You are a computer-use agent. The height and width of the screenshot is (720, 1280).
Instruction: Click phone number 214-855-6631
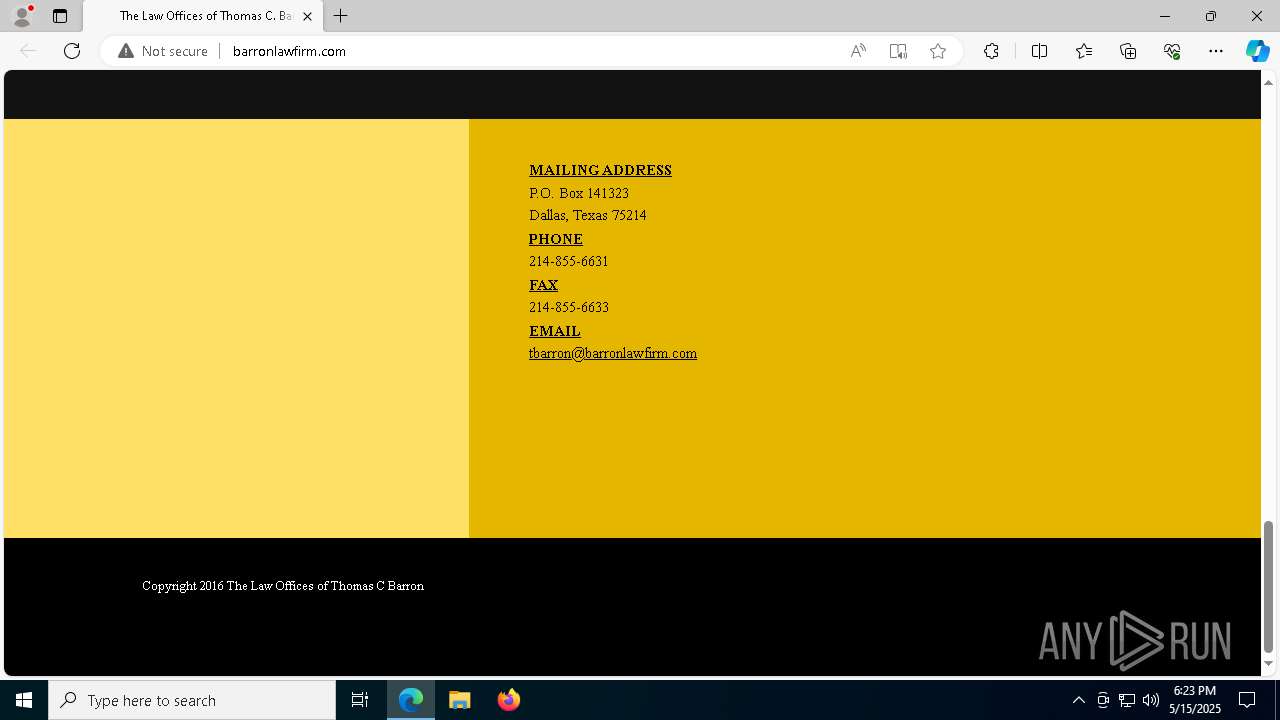click(x=569, y=261)
